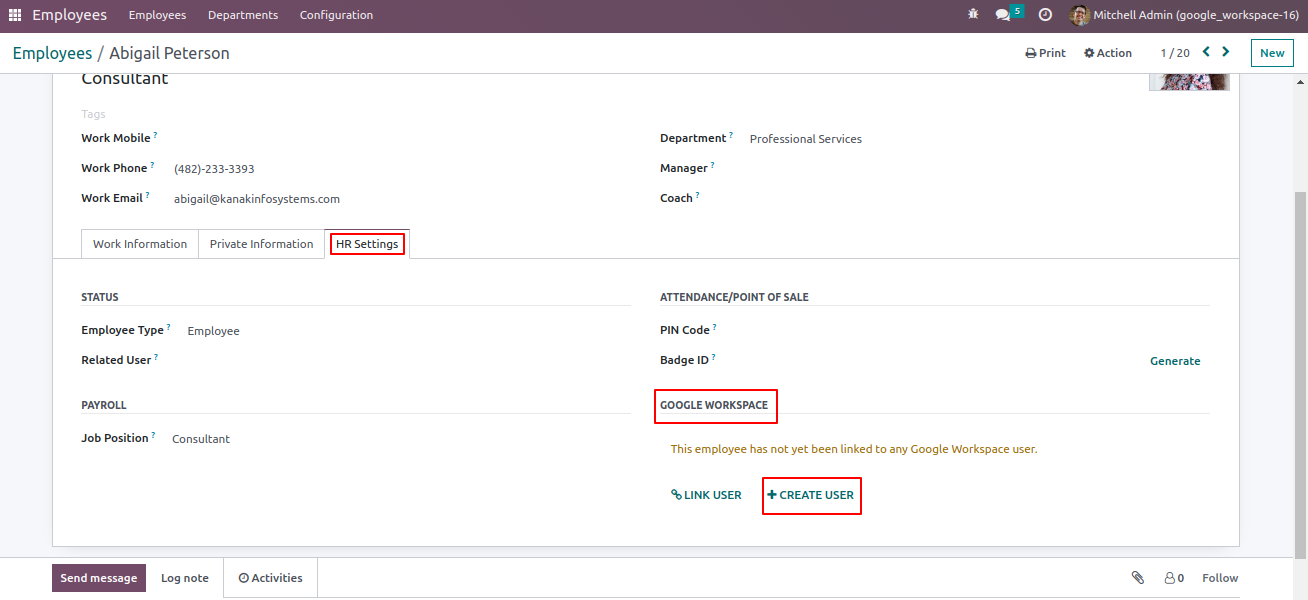Click help icon next to Job Position
This screenshot has width=1308, height=600.
click(x=153, y=435)
